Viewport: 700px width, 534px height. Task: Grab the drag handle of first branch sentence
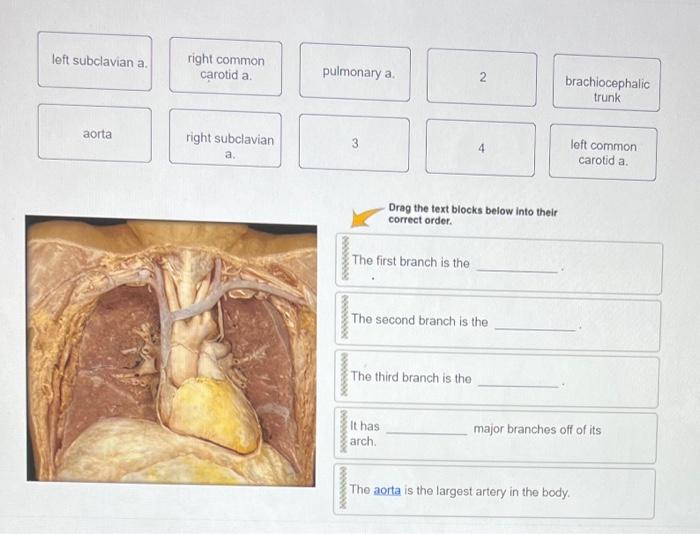(x=345, y=258)
